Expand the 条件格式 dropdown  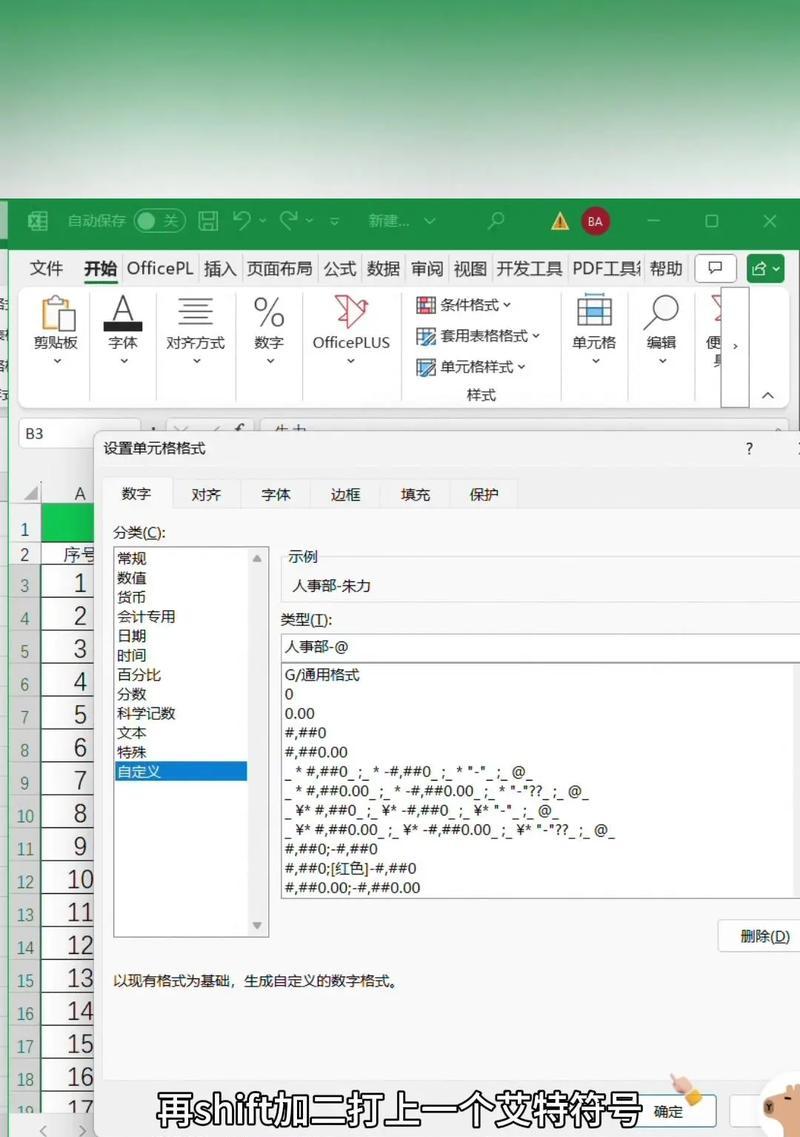click(x=463, y=305)
